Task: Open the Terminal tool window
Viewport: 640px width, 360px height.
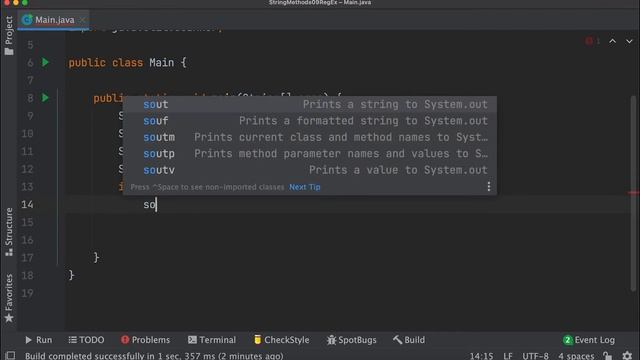Action: point(211,340)
